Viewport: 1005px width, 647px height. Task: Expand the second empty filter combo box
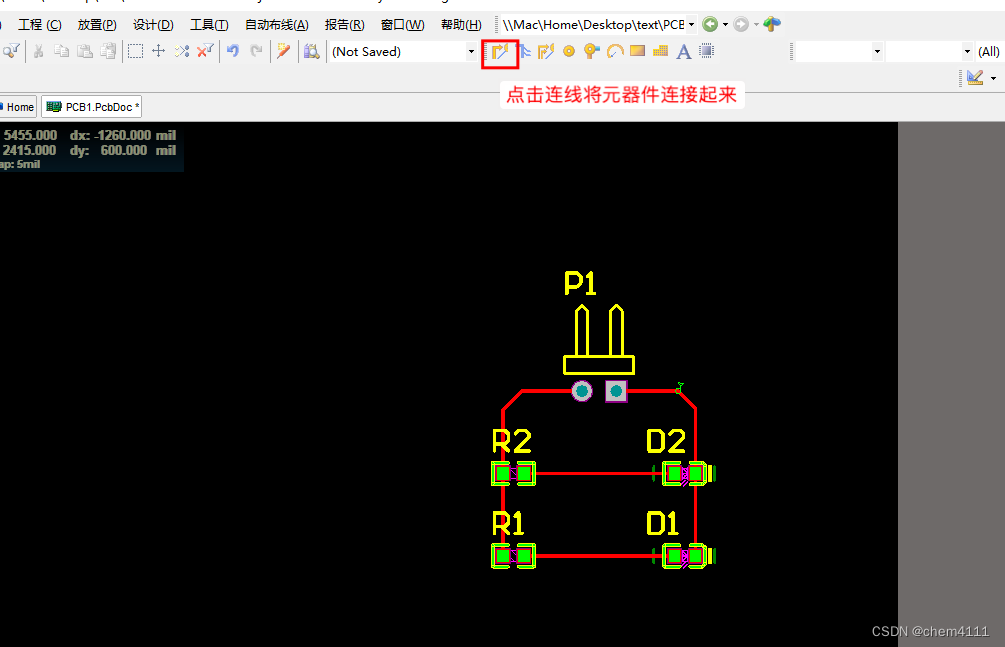(967, 51)
